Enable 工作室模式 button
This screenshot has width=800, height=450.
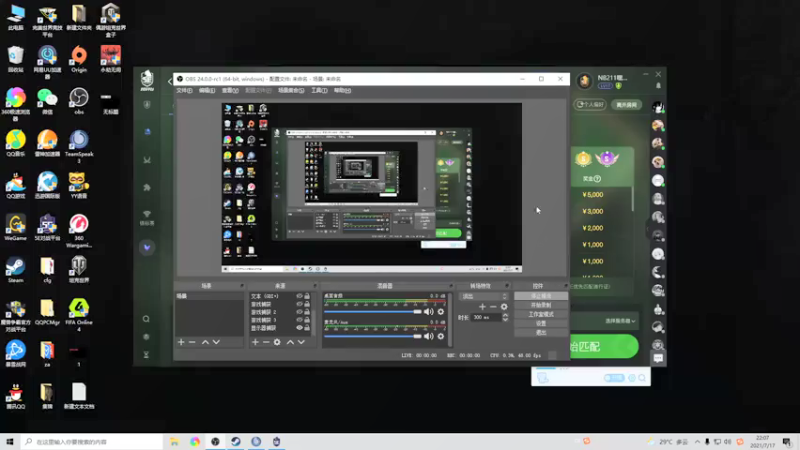point(541,314)
